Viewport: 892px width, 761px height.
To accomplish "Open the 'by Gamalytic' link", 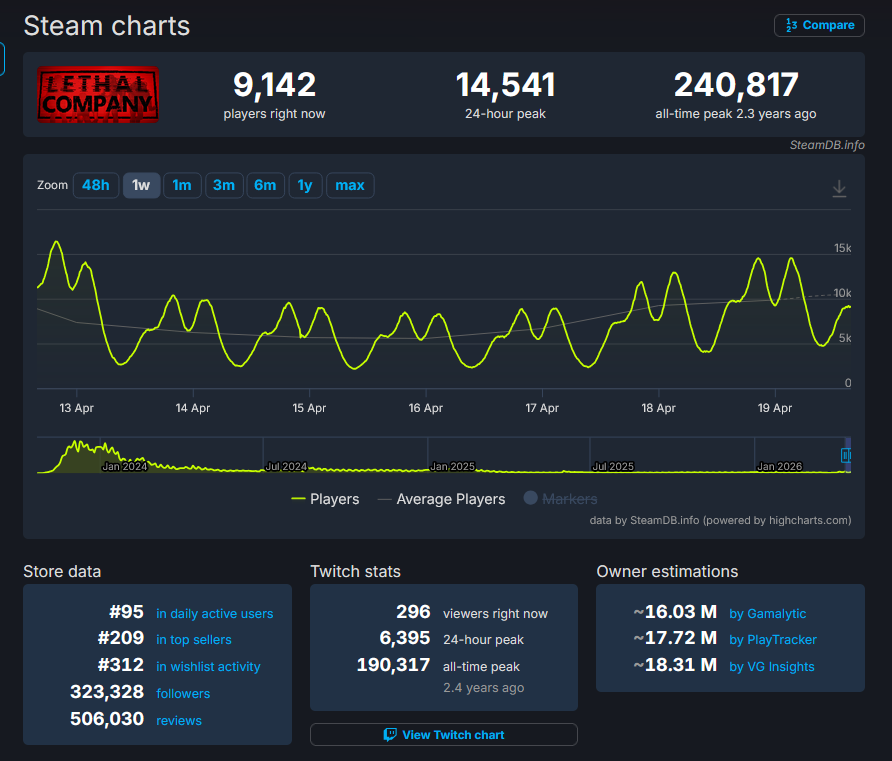I will [767, 614].
